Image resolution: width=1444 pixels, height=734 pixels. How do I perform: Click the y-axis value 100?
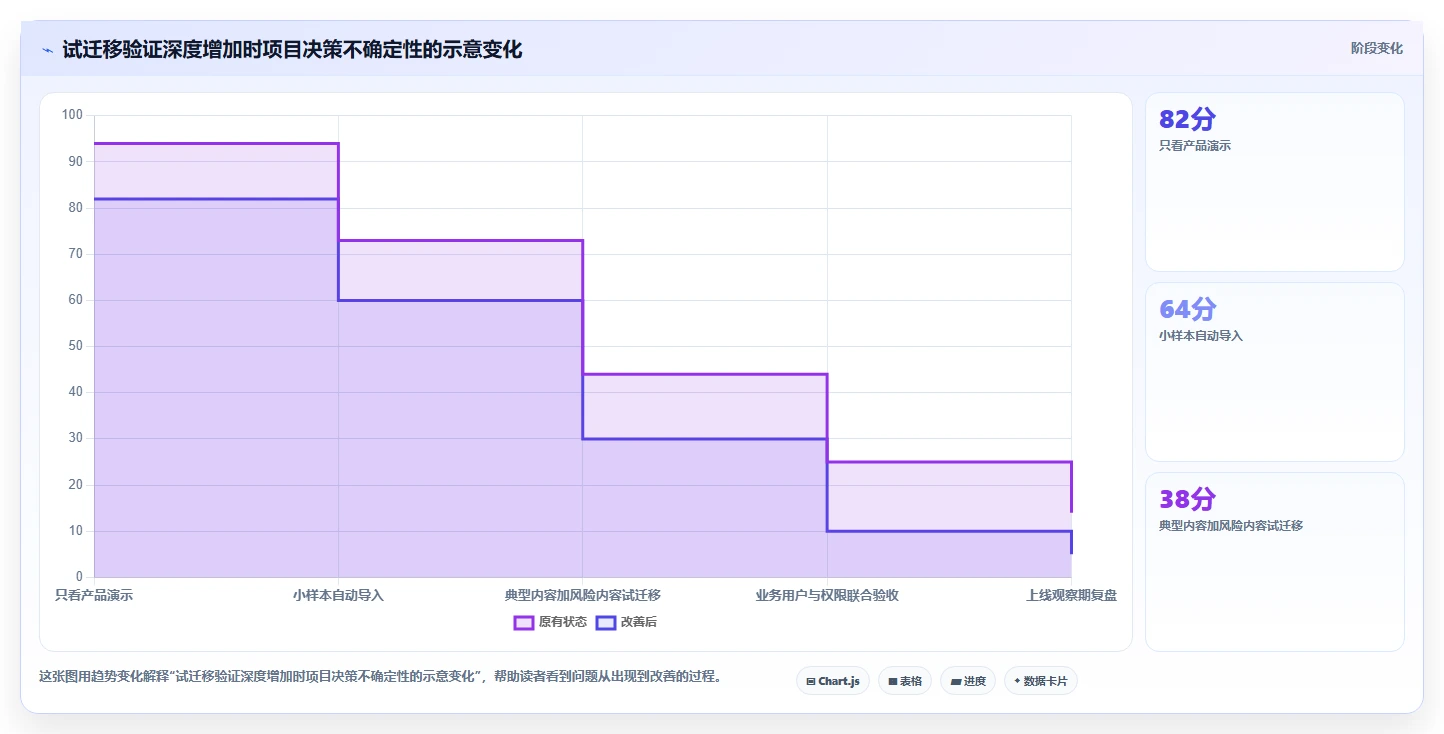(x=72, y=115)
